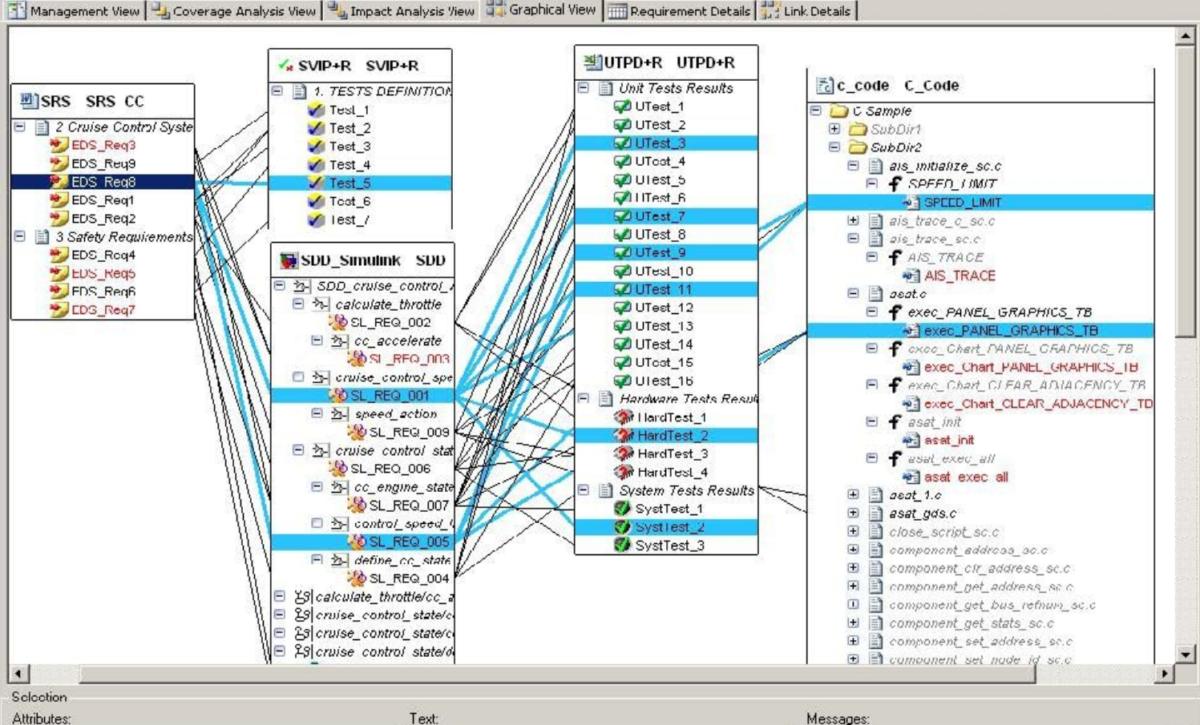Switch to the Coverage Analysis View tab
Viewport: 1200px width, 725px height.
[234, 11]
